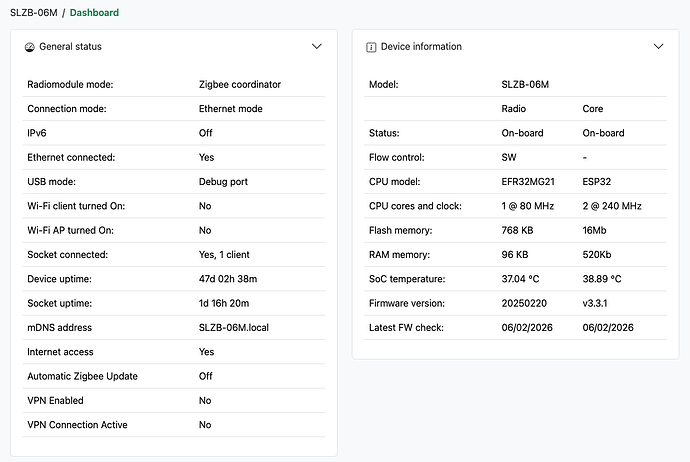Select the Ethernet mode value
Image resolution: width=690 pixels, height=462 pixels.
(x=231, y=109)
